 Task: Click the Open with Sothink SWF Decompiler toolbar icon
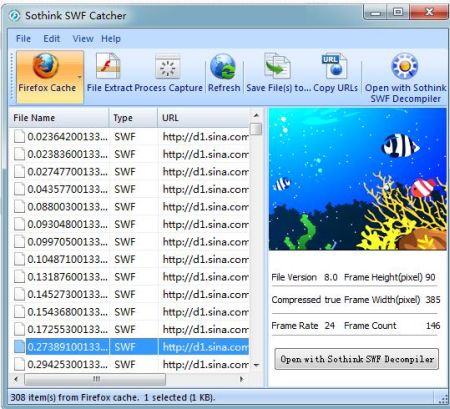[x=404, y=66]
